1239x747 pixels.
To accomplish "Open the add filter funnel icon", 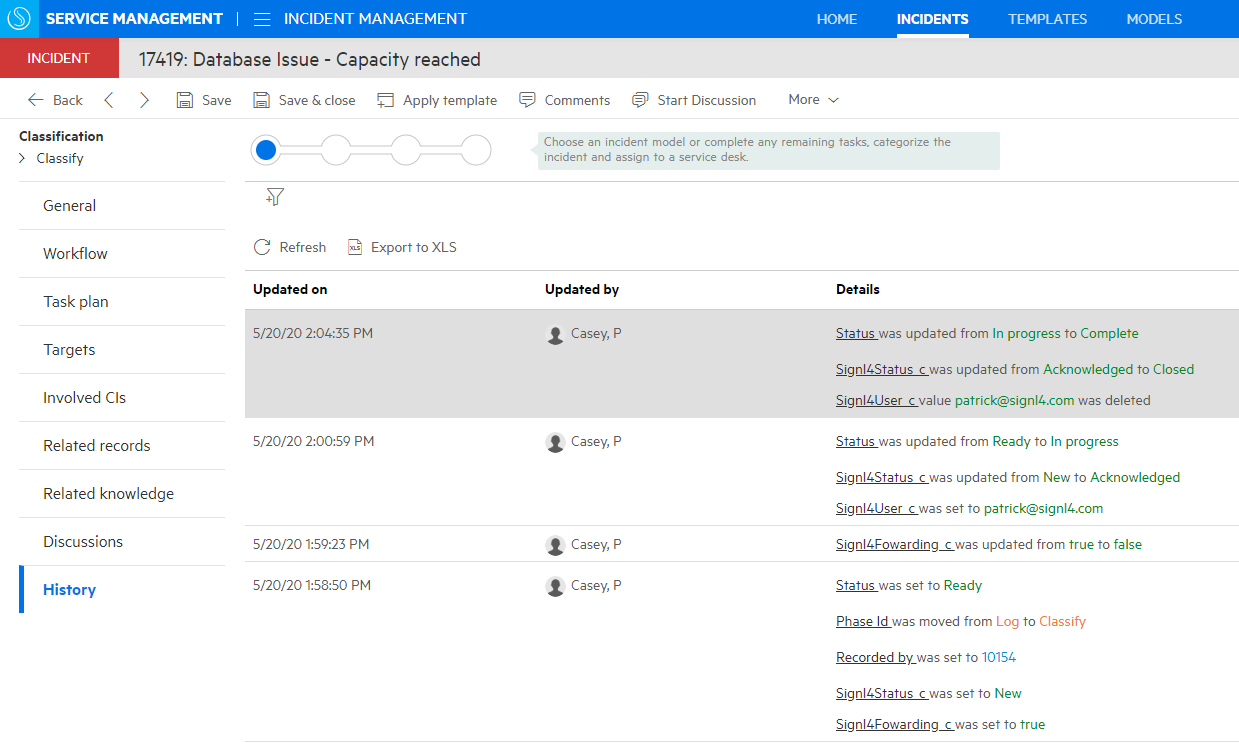I will (275, 197).
